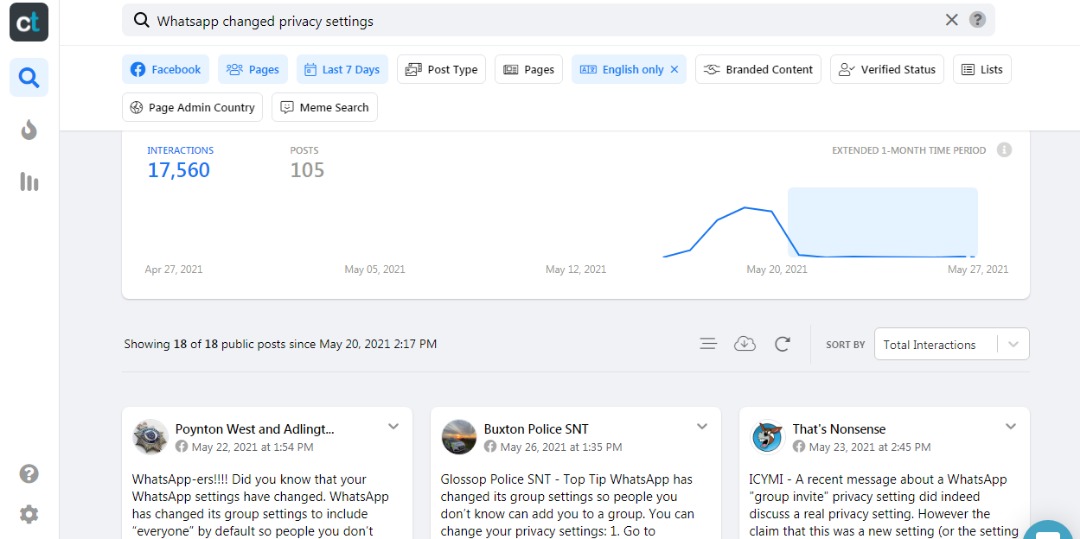Open the Buxton Police SNT page name
Viewport: 1080px width, 539px height.
pos(536,430)
